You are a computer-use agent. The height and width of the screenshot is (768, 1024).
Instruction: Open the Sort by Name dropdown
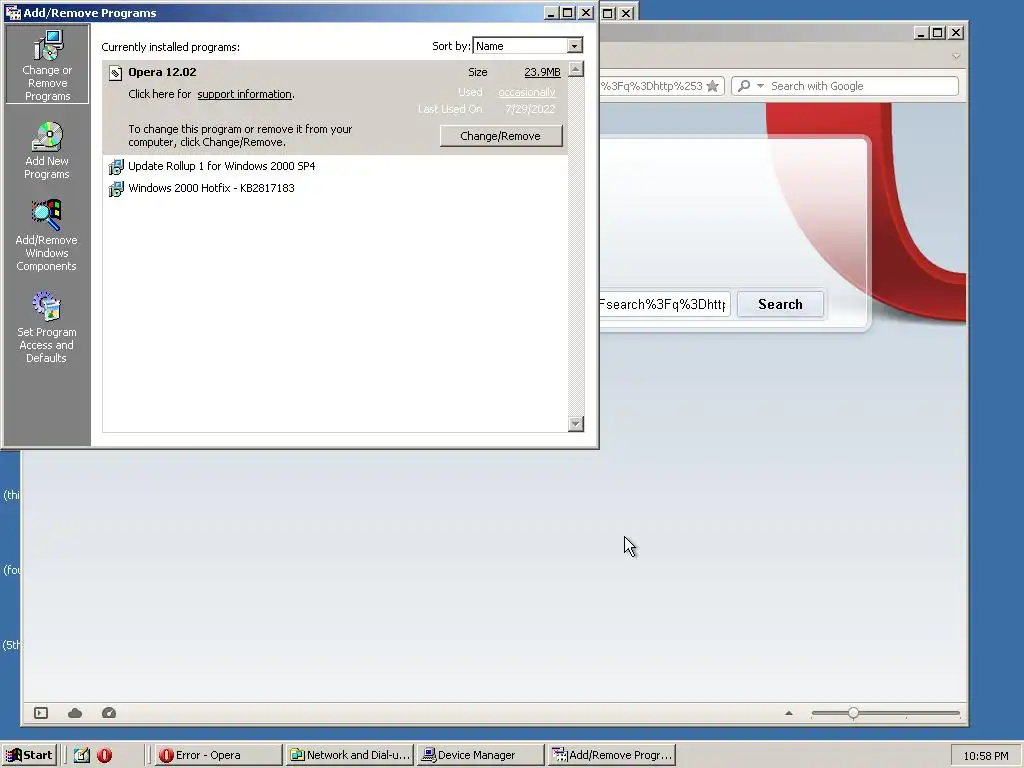point(574,46)
